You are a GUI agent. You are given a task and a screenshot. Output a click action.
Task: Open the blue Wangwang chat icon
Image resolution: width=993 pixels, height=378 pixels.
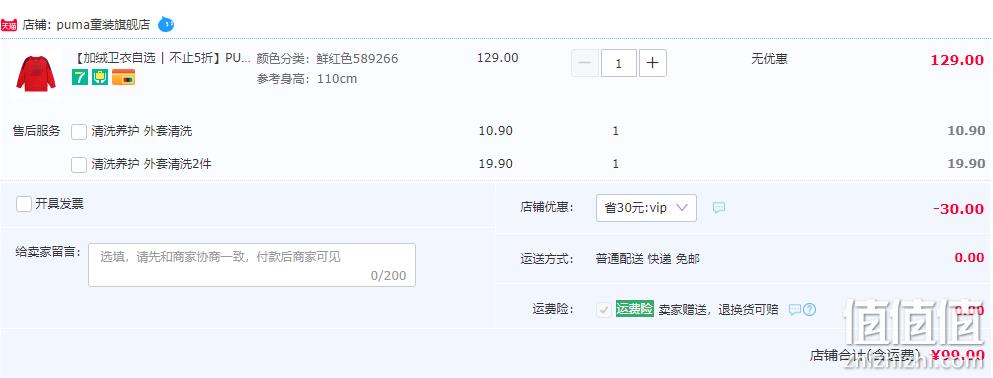(x=165, y=25)
